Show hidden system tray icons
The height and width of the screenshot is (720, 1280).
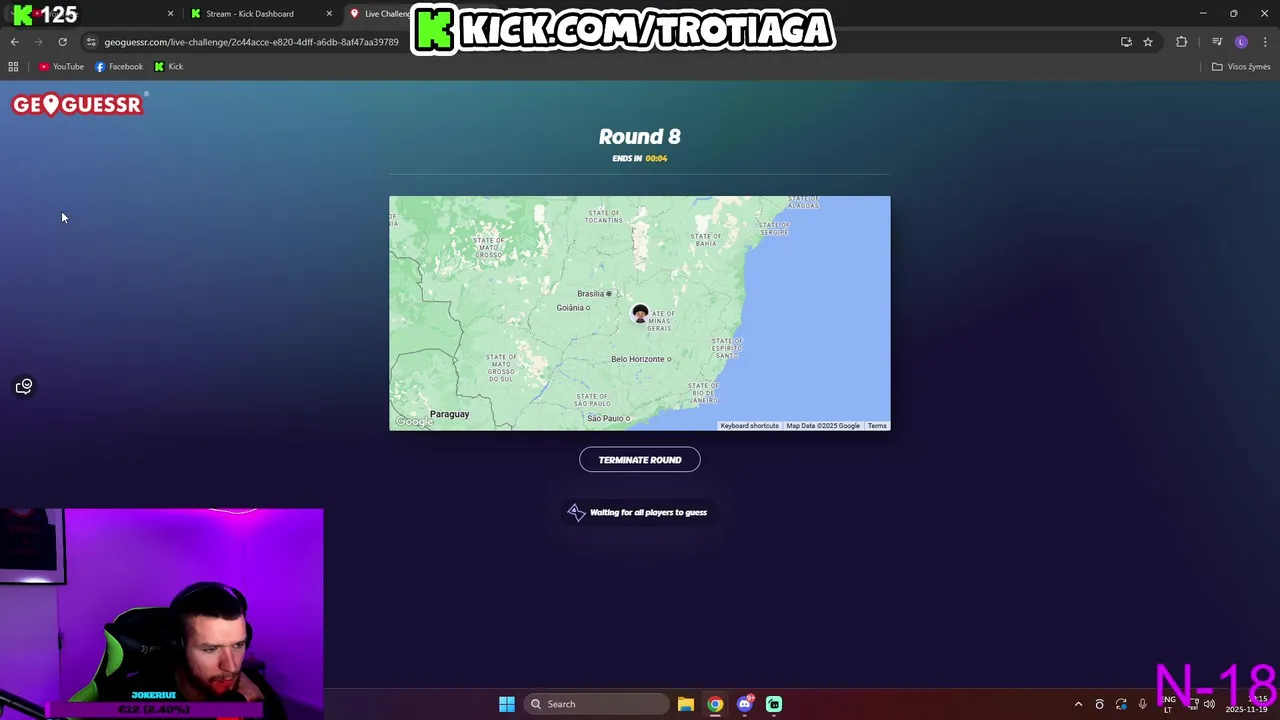(1078, 704)
